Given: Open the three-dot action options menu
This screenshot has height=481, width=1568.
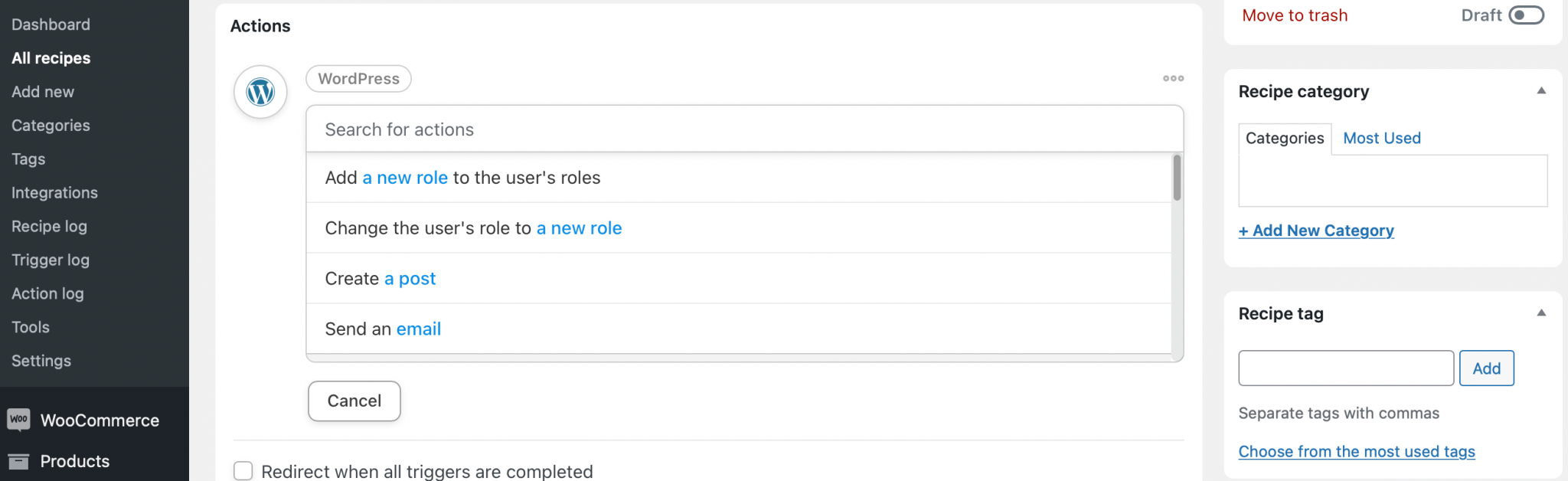Looking at the screenshot, I should [x=1173, y=78].
